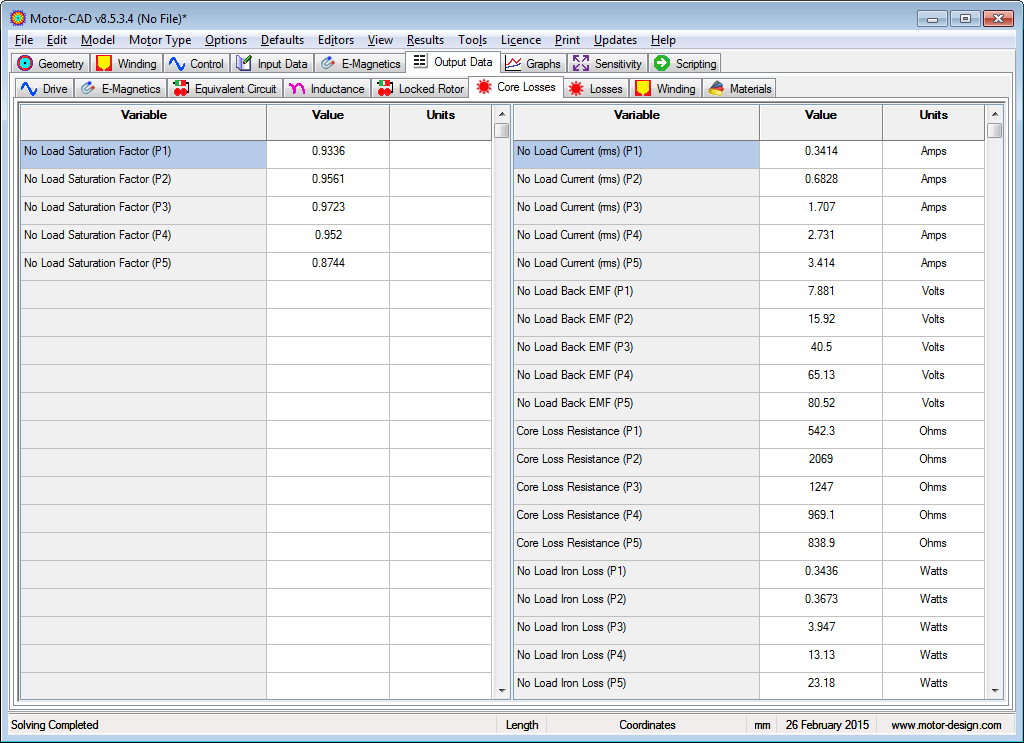Click the left table's Variable column header
Image resolution: width=1024 pixels, height=743 pixels.
tap(144, 123)
